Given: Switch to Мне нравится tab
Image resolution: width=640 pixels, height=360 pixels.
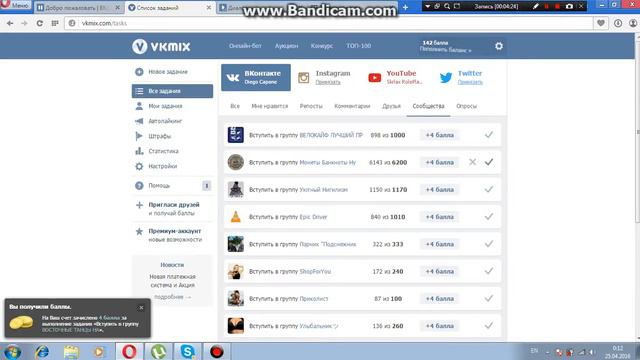Looking at the screenshot, I should [269, 106].
